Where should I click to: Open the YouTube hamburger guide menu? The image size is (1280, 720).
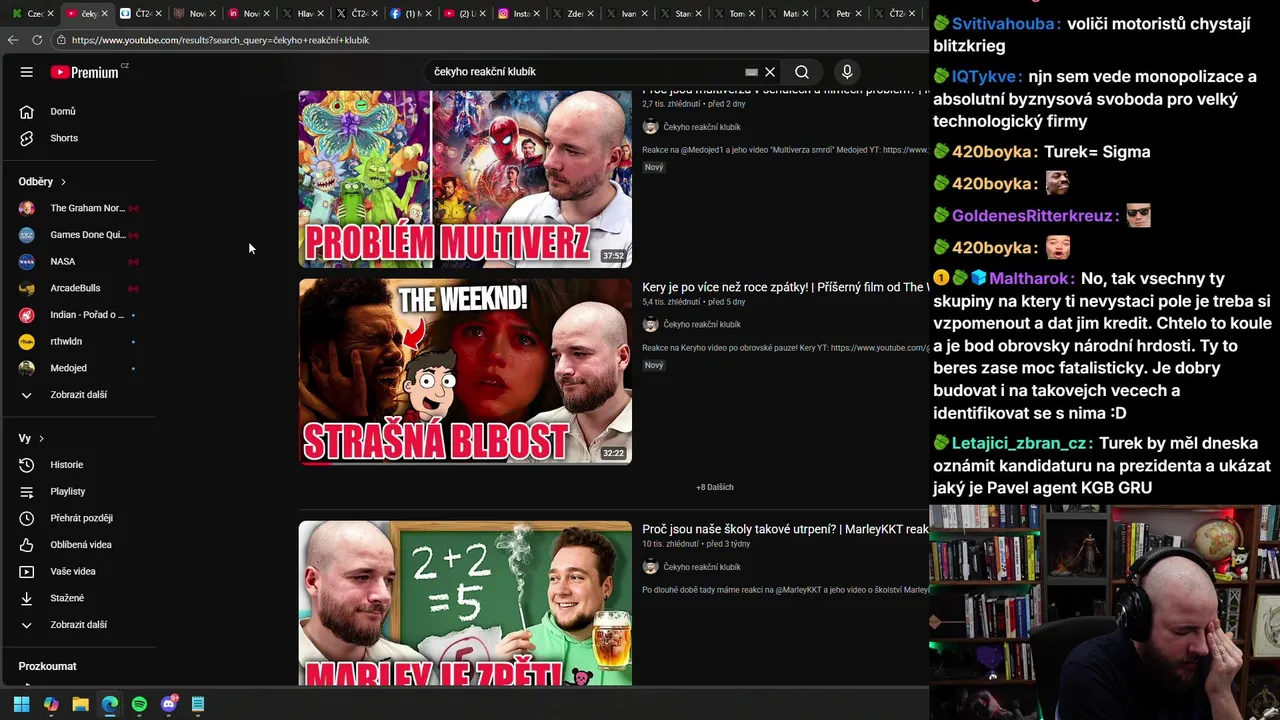pos(27,72)
